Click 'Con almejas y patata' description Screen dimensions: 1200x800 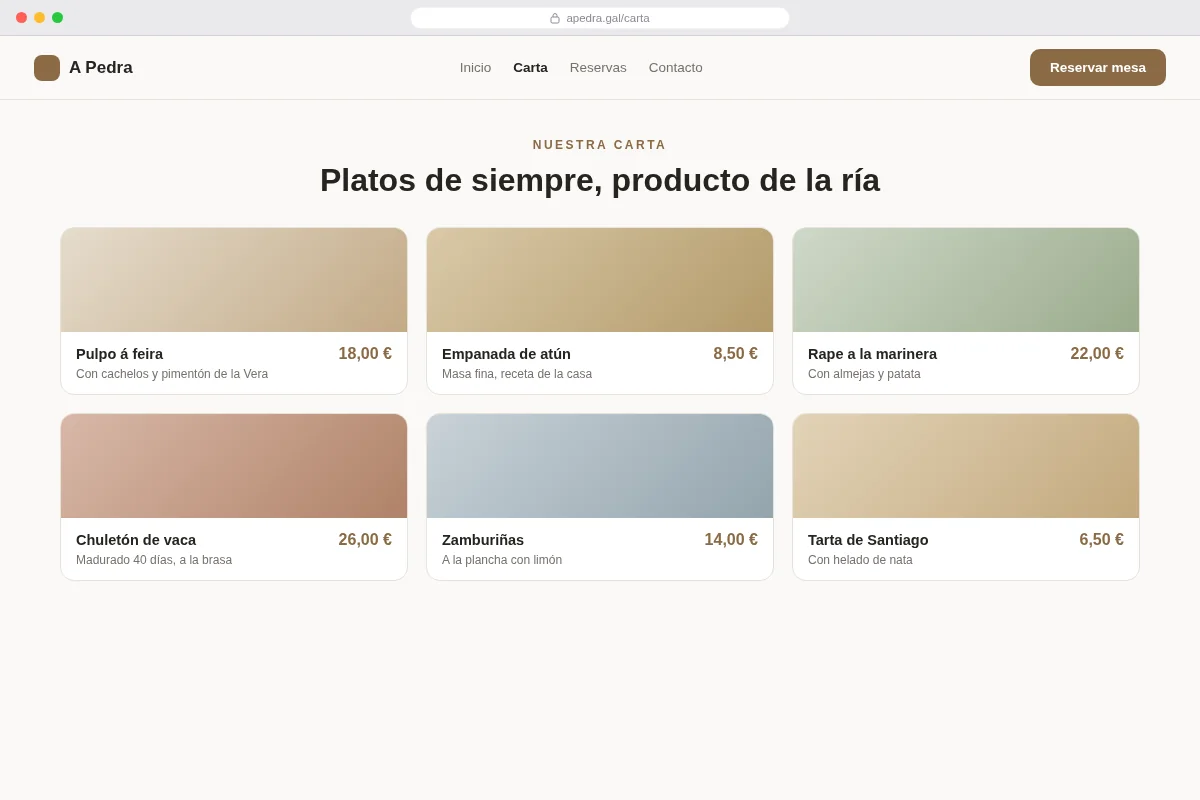pos(864,374)
